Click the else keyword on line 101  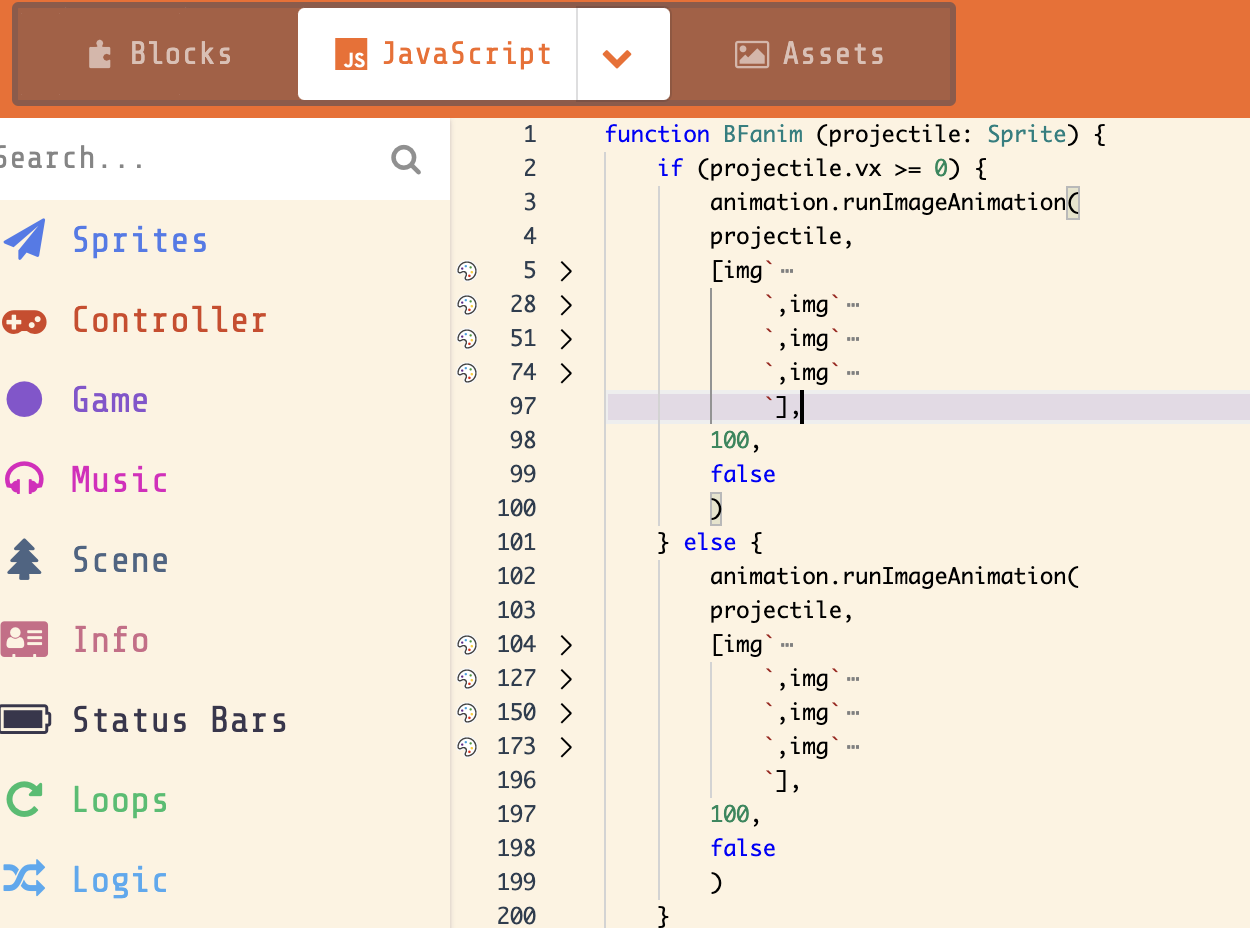coord(710,542)
